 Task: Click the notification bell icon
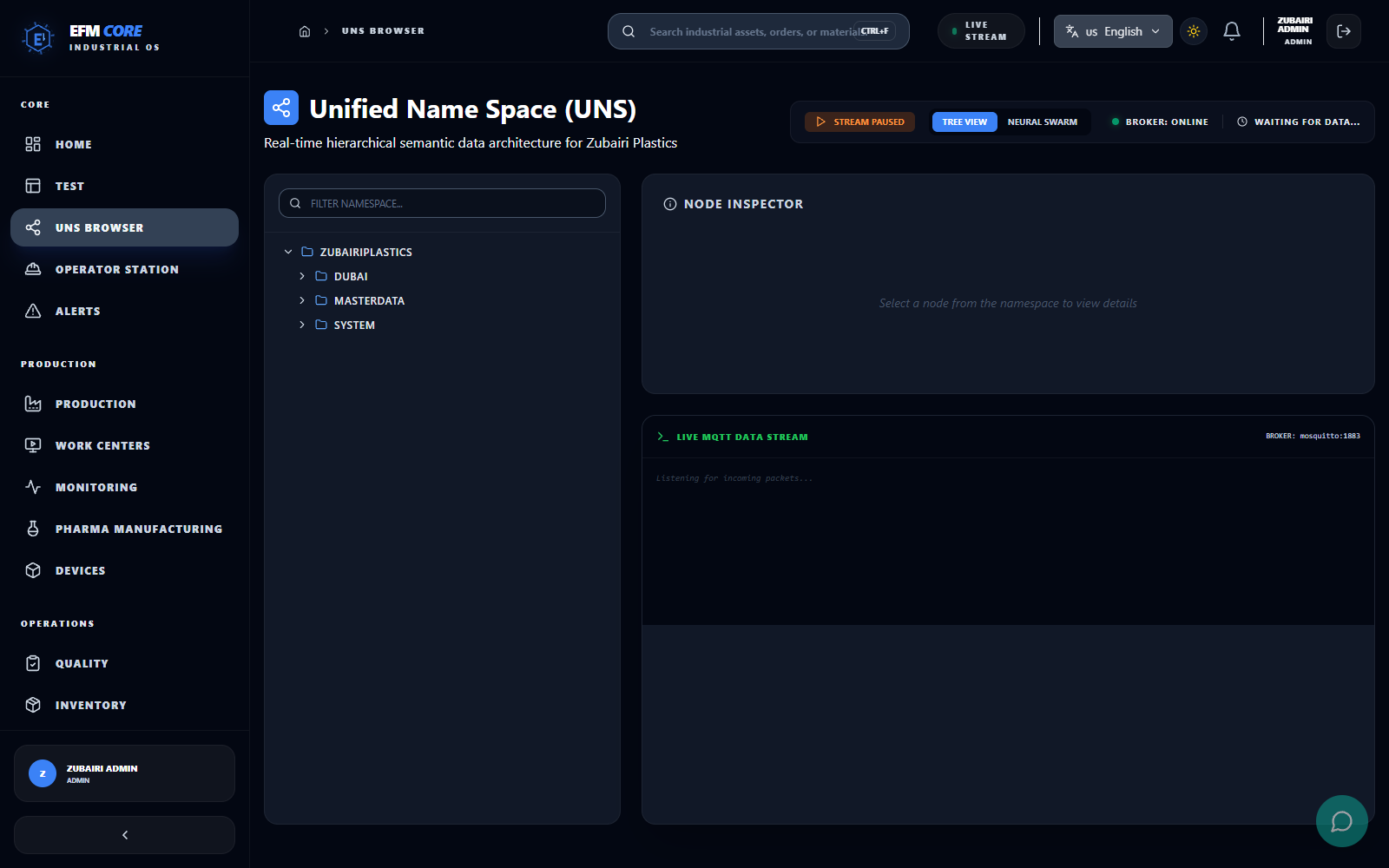pyautogui.click(x=1231, y=31)
